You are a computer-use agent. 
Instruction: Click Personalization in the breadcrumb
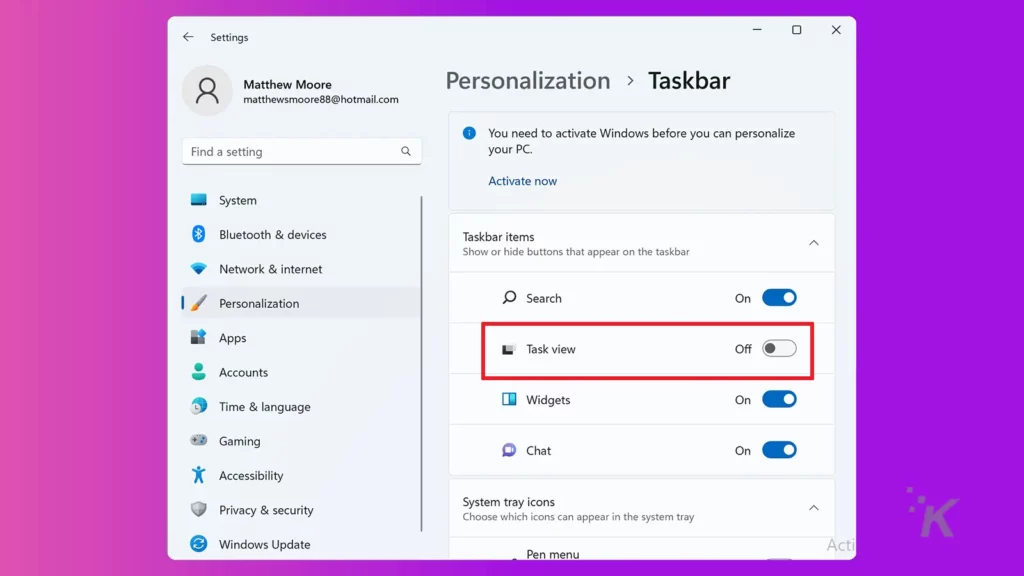point(528,80)
